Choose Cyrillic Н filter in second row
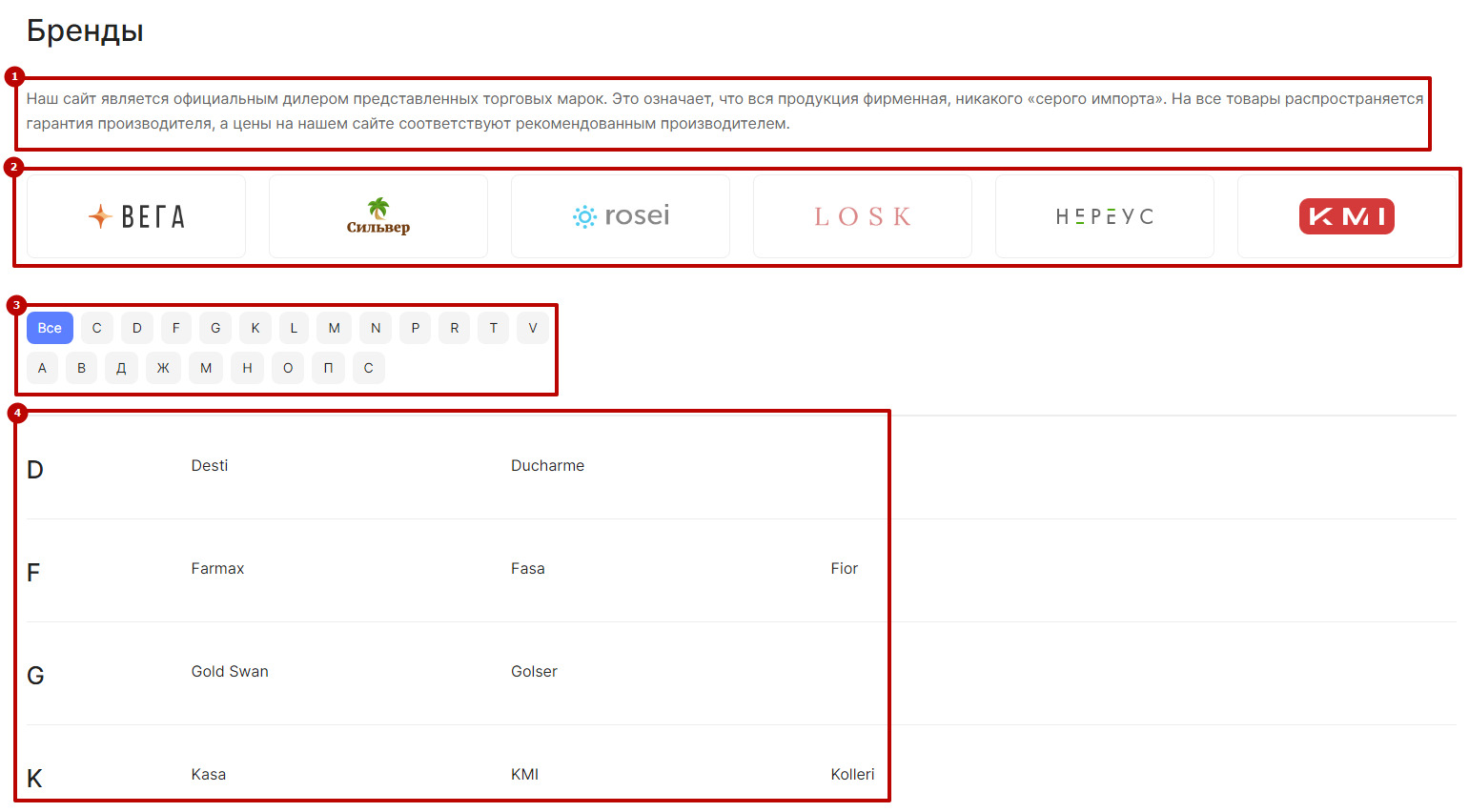This screenshot has height=812, width=1469. pos(247,368)
